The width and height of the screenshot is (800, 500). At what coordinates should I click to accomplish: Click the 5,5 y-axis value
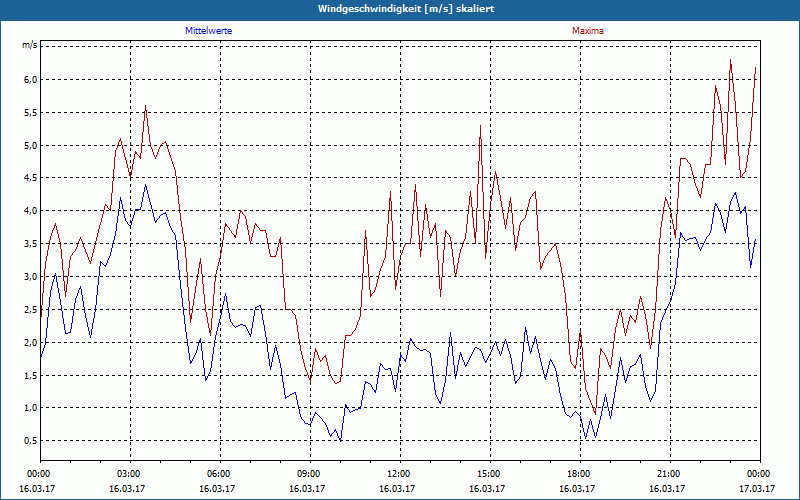[x=30, y=113]
